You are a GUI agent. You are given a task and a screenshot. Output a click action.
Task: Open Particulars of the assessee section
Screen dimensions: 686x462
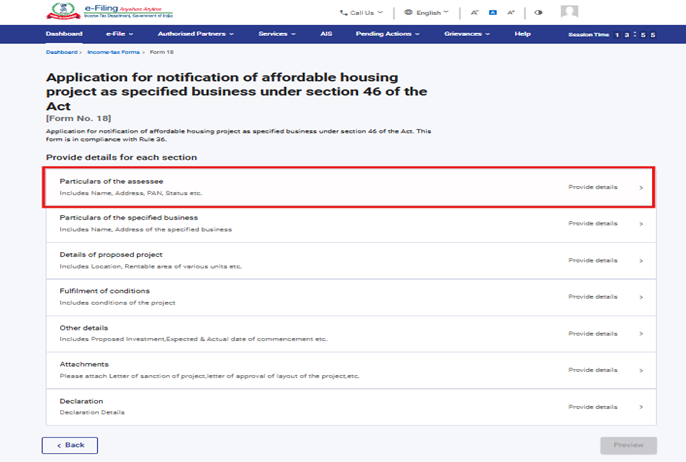pyautogui.click(x=348, y=187)
